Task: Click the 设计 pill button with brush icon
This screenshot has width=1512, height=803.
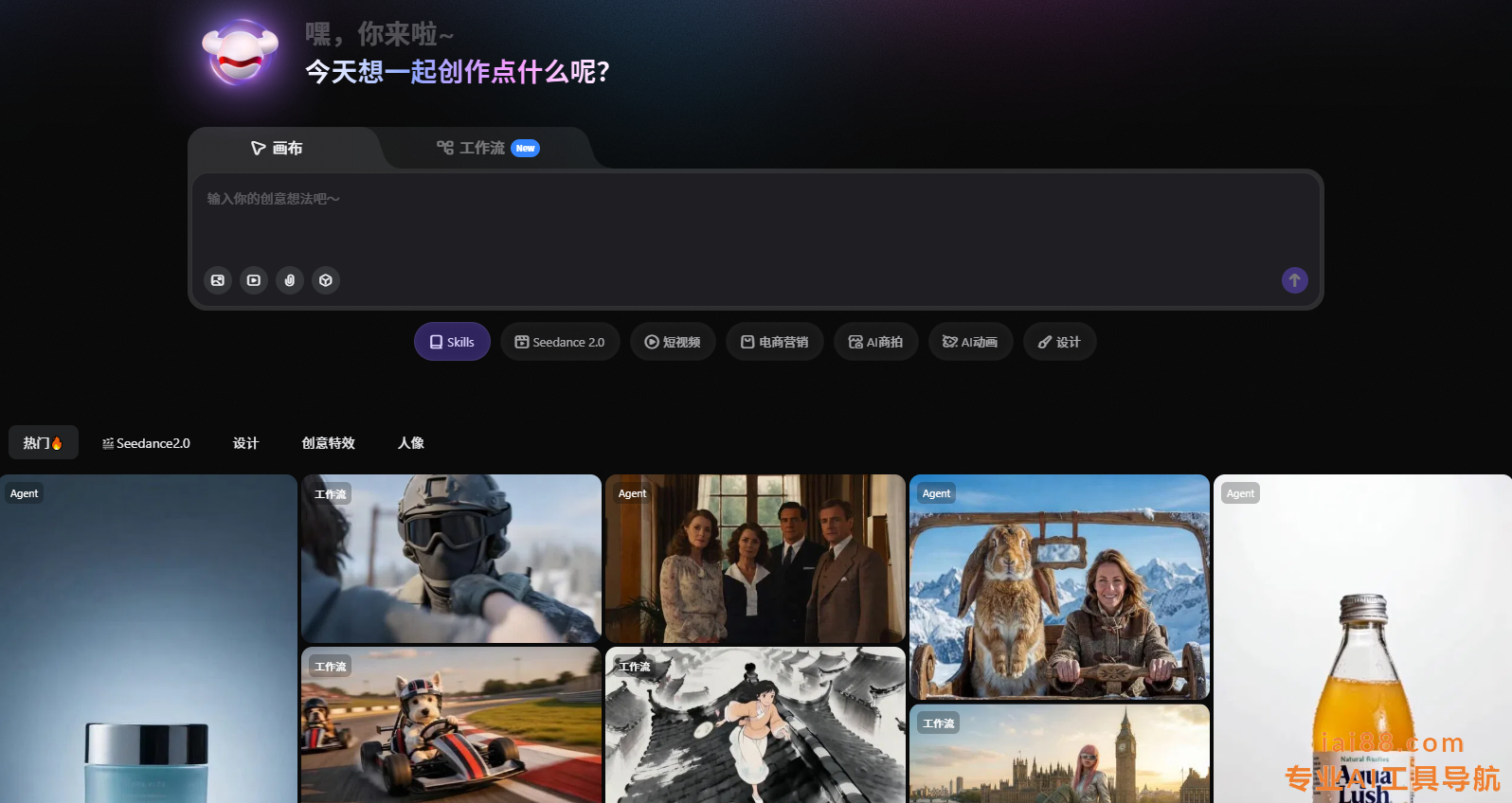Action: coord(1059,342)
